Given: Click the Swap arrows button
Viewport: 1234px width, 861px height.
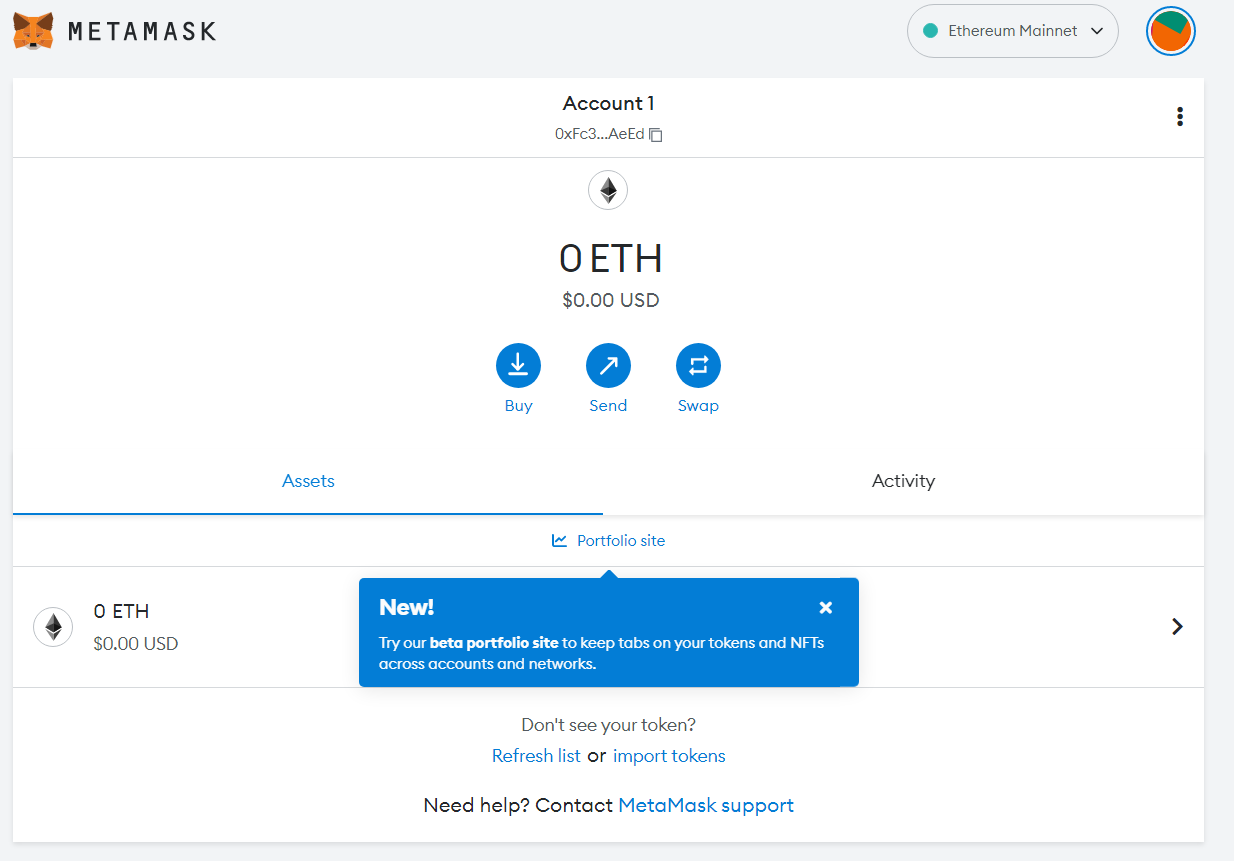Looking at the screenshot, I should pyautogui.click(x=698, y=366).
